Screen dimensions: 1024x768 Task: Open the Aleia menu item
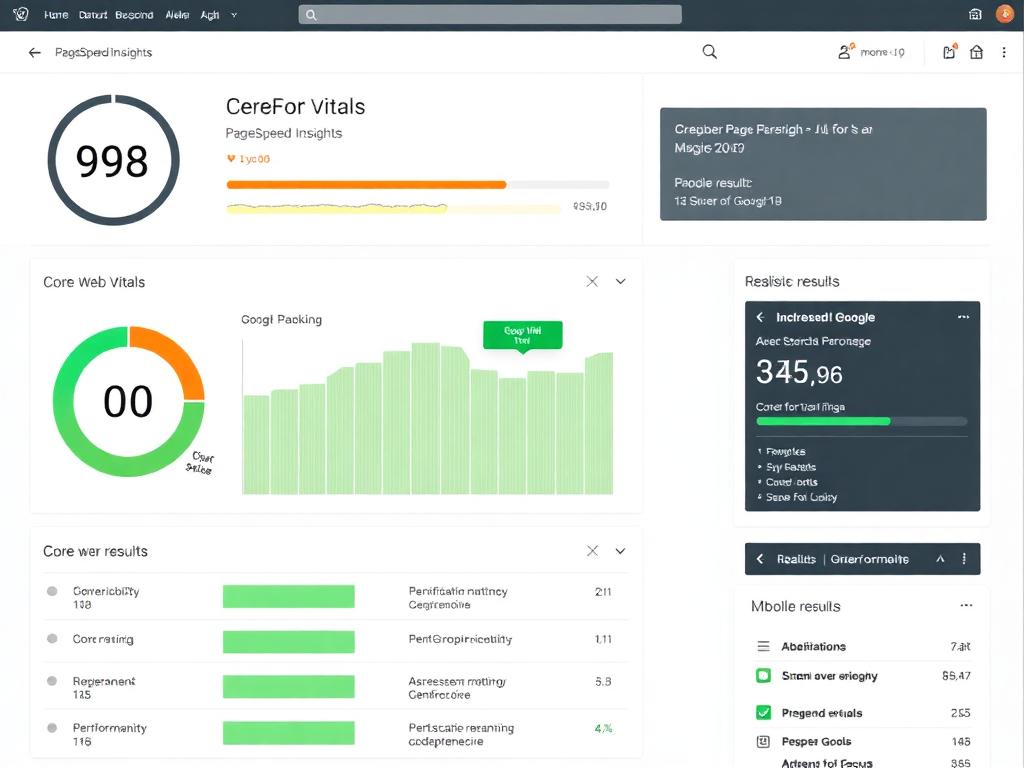pyautogui.click(x=177, y=14)
